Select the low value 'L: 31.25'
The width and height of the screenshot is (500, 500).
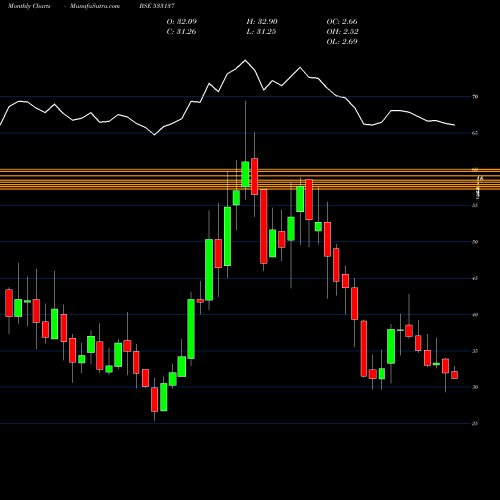pos(261,32)
